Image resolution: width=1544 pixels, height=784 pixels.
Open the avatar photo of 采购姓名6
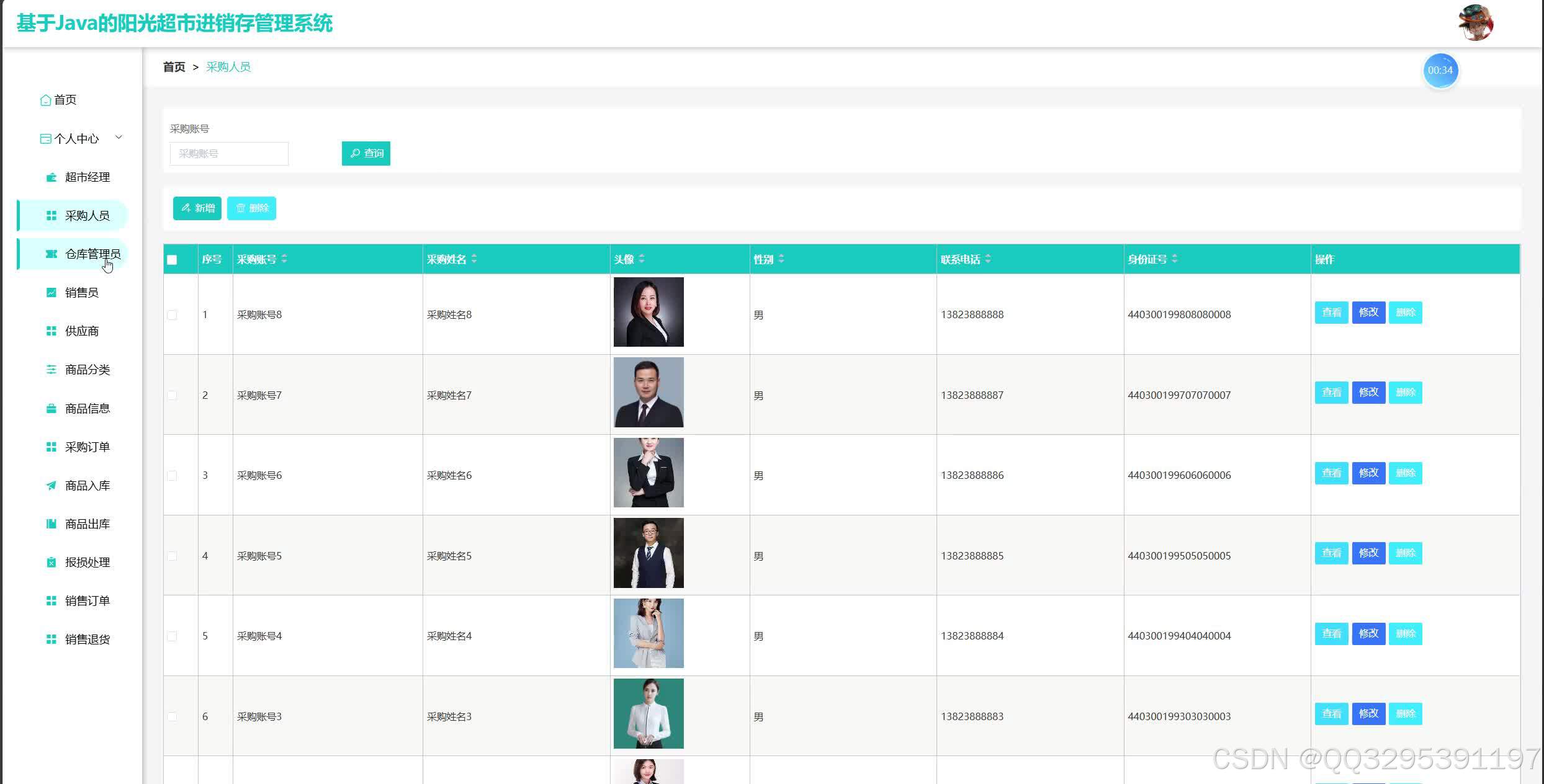649,473
